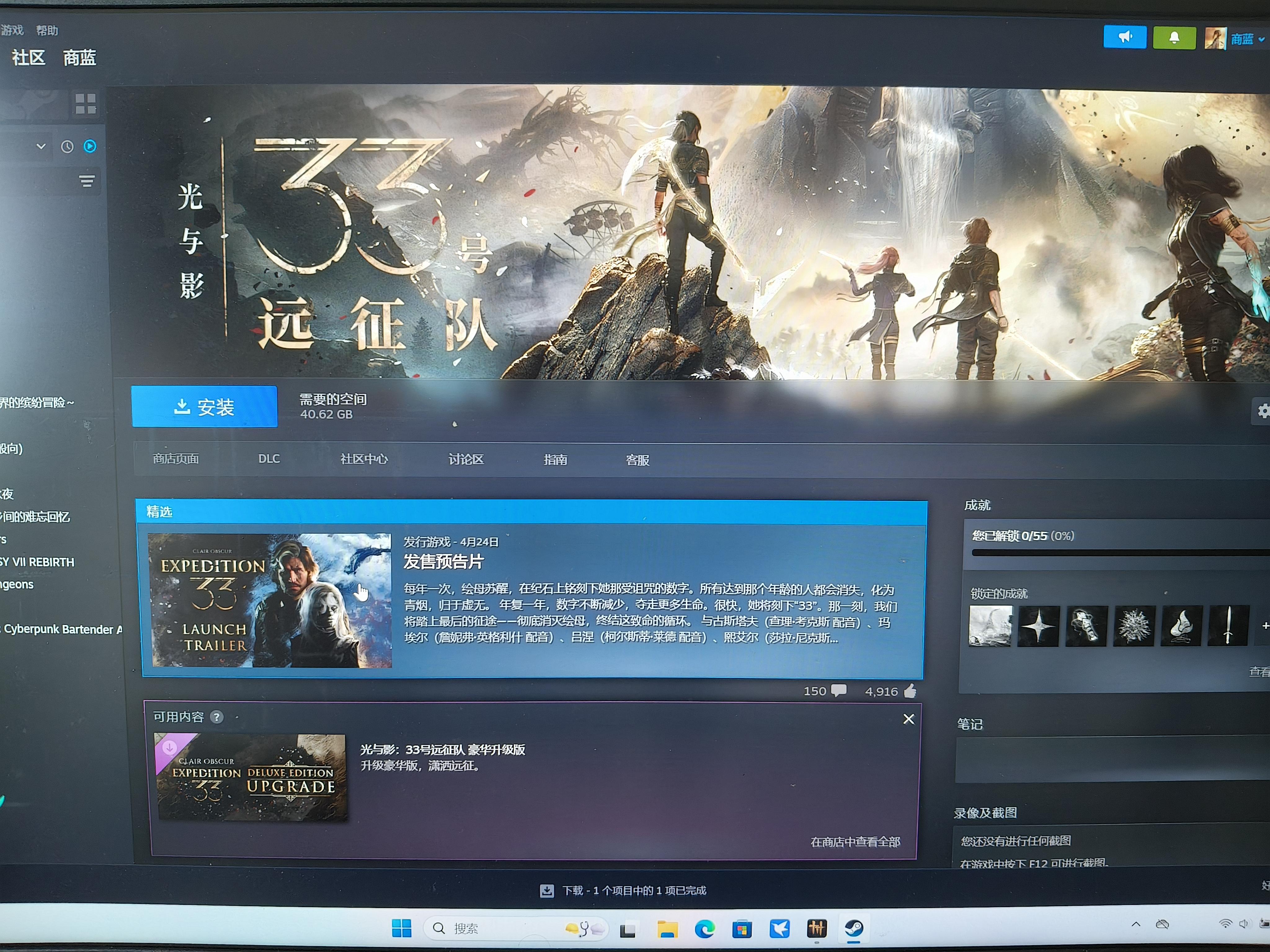Open the 指南 tab
Viewport: 1270px width, 952px height.
click(x=555, y=460)
